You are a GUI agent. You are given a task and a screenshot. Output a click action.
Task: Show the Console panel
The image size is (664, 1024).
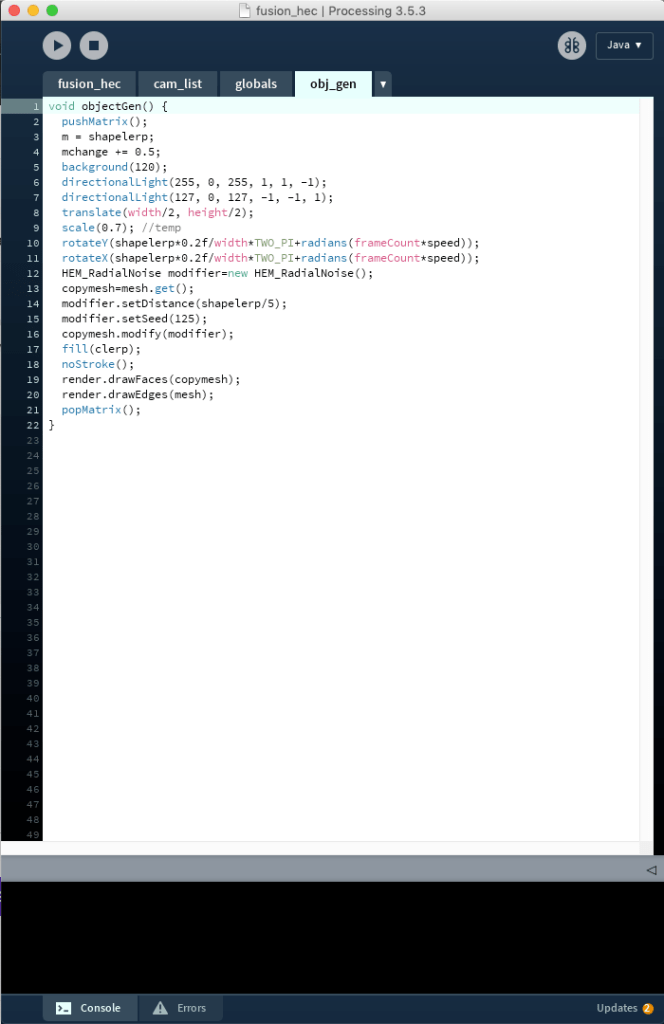(88, 1008)
